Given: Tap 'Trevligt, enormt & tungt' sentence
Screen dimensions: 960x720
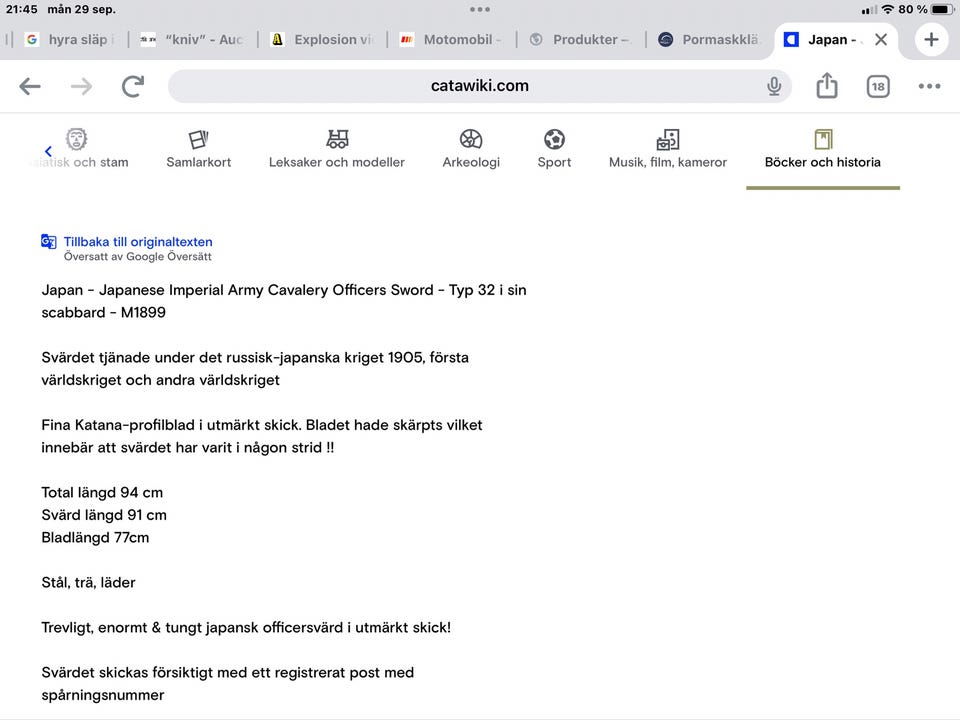Looking at the screenshot, I should coord(246,628).
